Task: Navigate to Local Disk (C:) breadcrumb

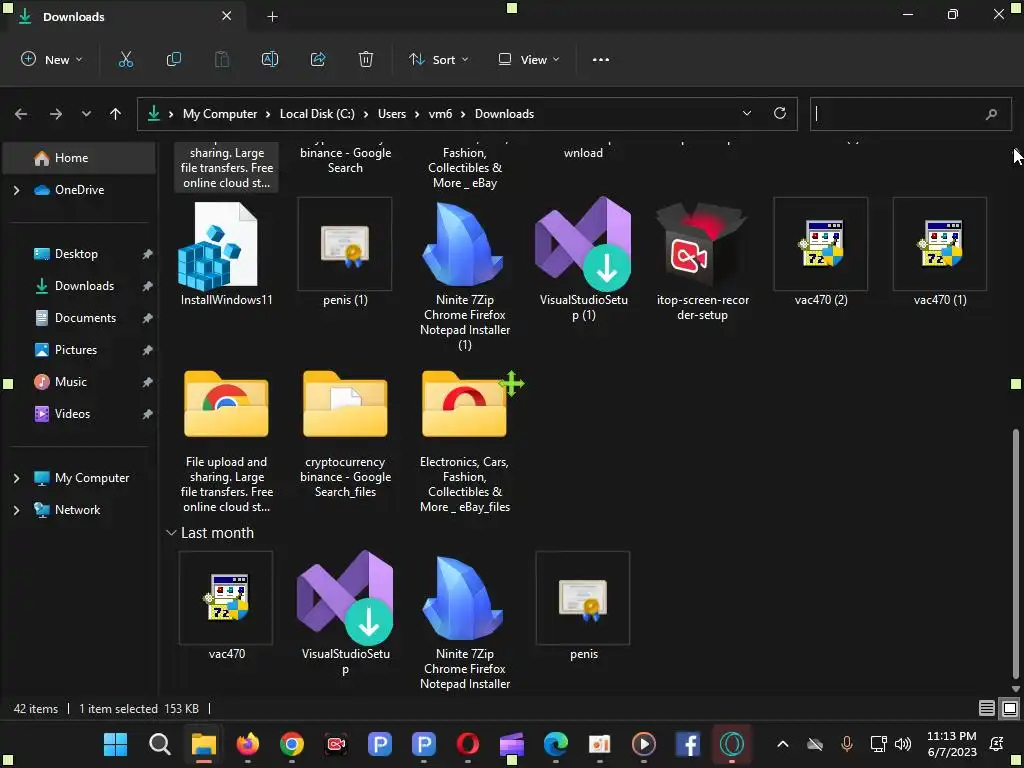Action: (x=317, y=114)
